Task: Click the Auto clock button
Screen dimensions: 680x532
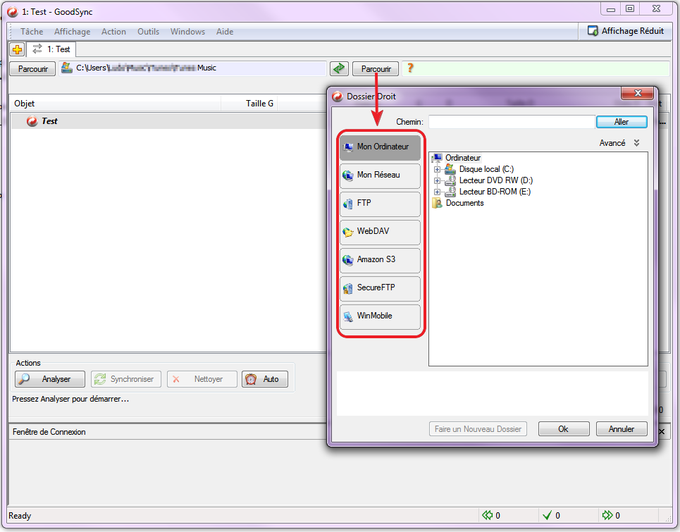Action: 265,379
